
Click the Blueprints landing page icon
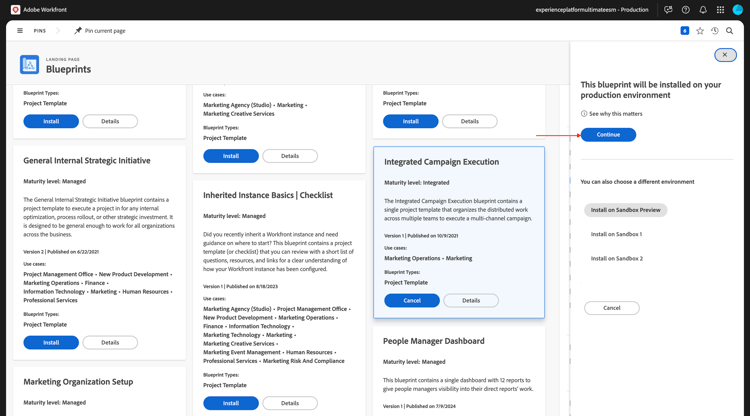pyautogui.click(x=29, y=65)
